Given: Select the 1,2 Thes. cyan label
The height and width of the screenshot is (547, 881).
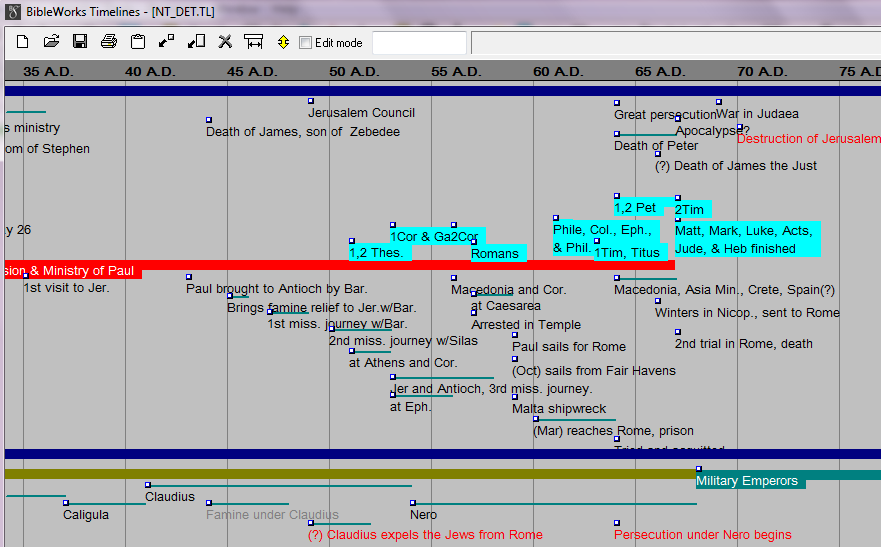Looking at the screenshot, I should pyautogui.click(x=380, y=253).
